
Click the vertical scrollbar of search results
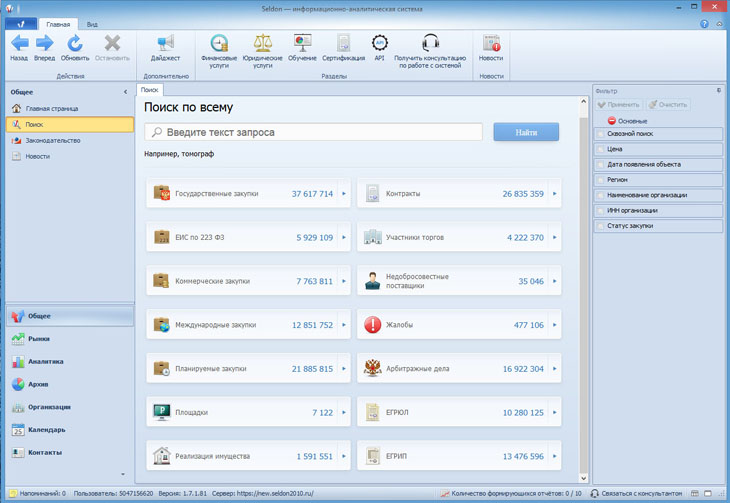click(584, 300)
